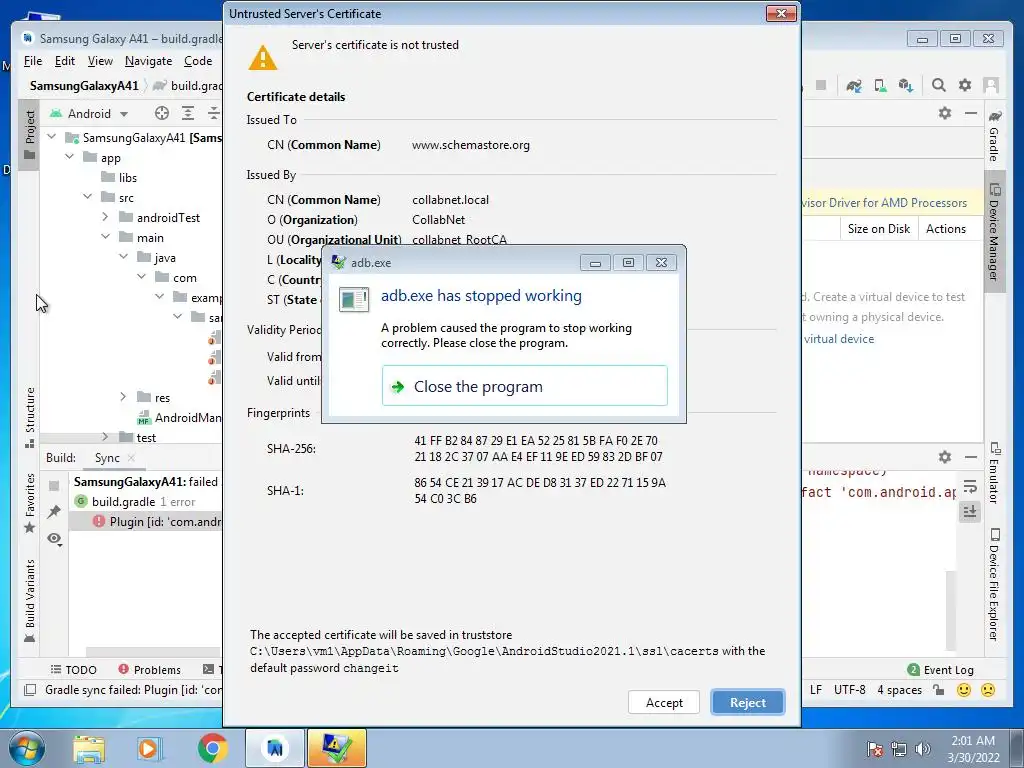Open the Device File Explorer side tab
Image resolution: width=1024 pixels, height=768 pixels.
[x=994, y=584]
